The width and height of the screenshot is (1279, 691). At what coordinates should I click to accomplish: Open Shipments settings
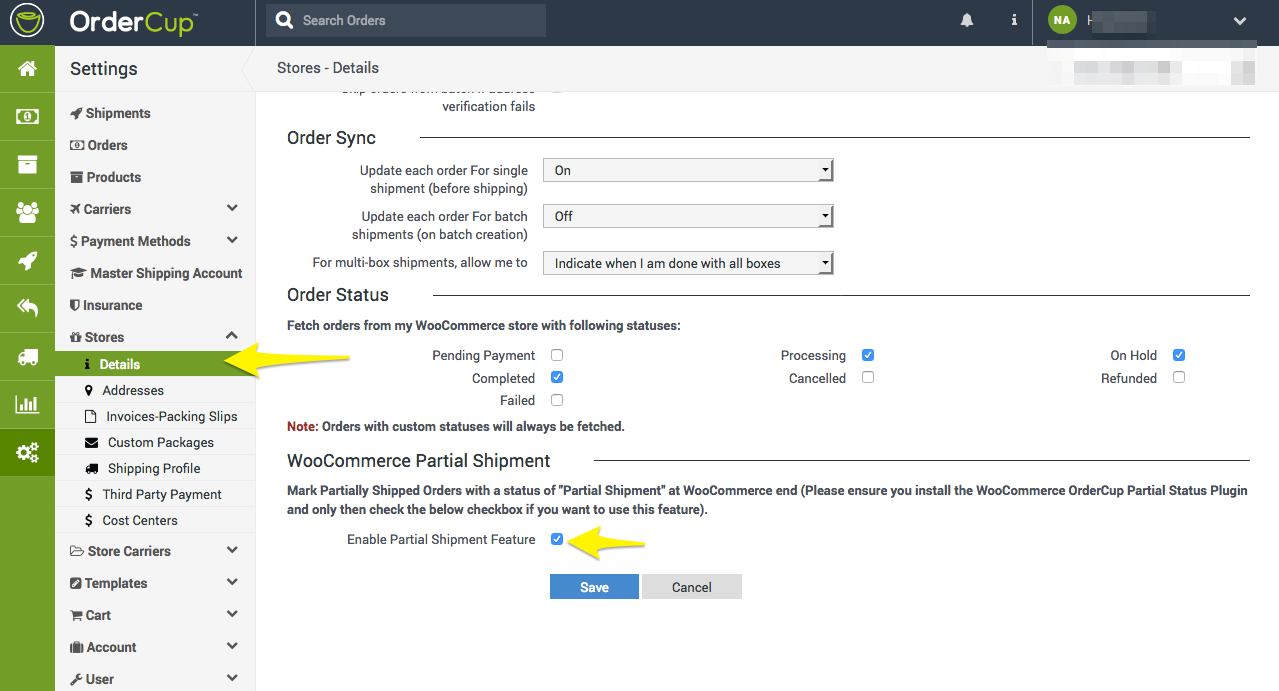(x=110, y=113)
